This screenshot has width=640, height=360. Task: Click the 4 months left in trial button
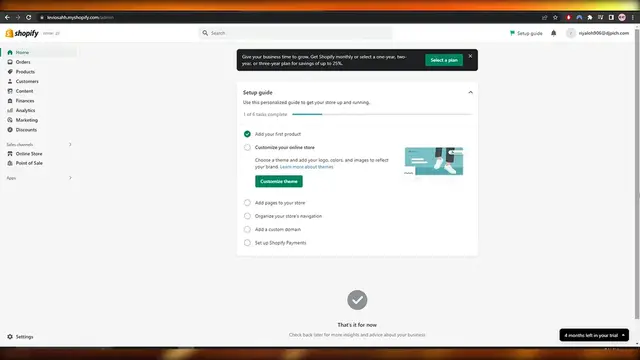pyautogui.click(x=594, y=335)
